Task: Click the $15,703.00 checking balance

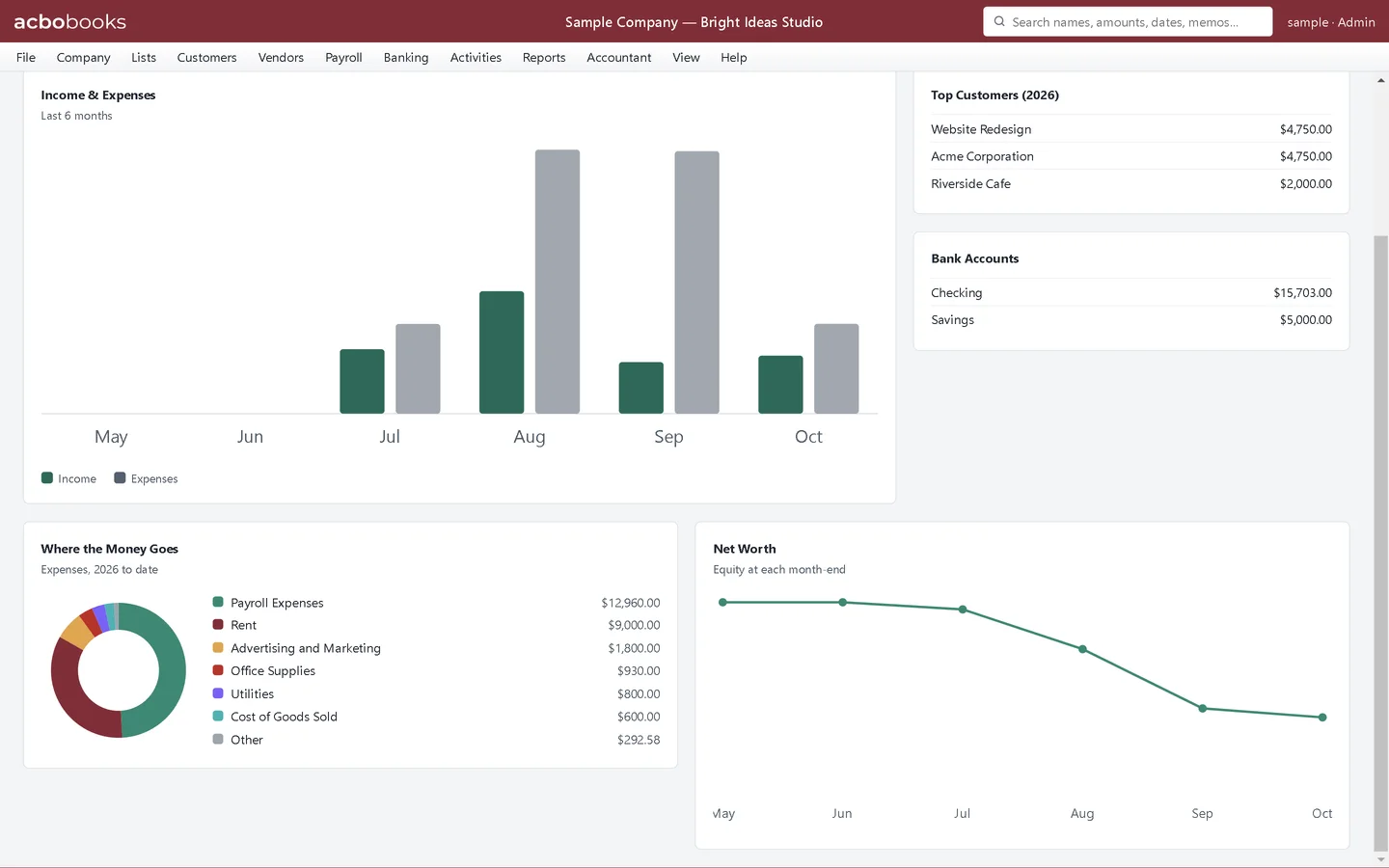Action: pos(1302,292)
